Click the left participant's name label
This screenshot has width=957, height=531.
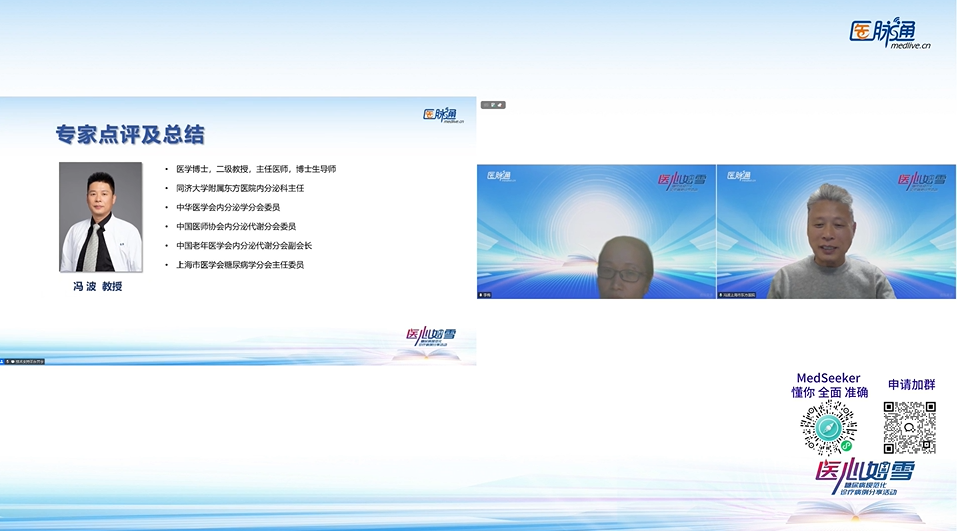tap(486, 295)
